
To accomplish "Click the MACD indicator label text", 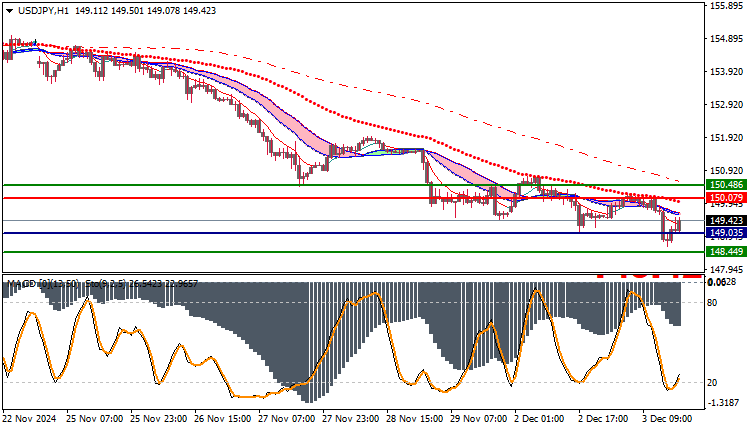I will pyautogui.click(x=43, y=284).
